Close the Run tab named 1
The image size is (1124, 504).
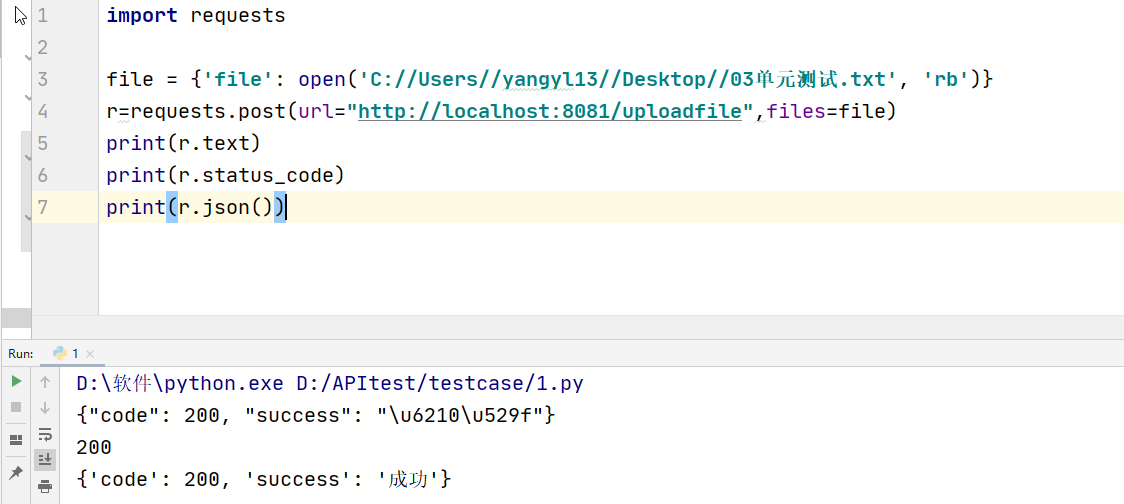coord(90,354)
